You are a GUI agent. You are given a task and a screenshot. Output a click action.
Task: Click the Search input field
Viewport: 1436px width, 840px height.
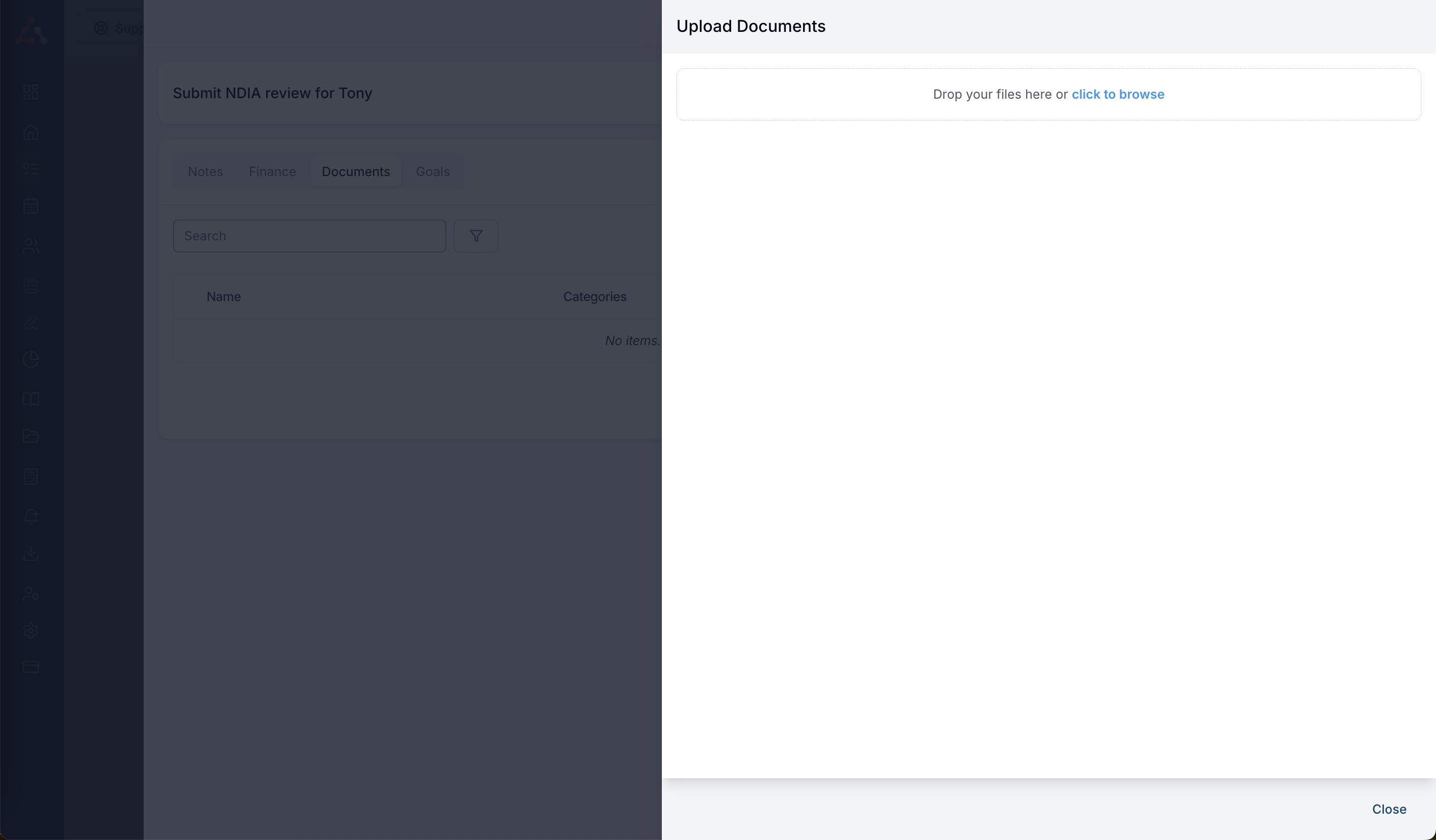tap(310, 236)
